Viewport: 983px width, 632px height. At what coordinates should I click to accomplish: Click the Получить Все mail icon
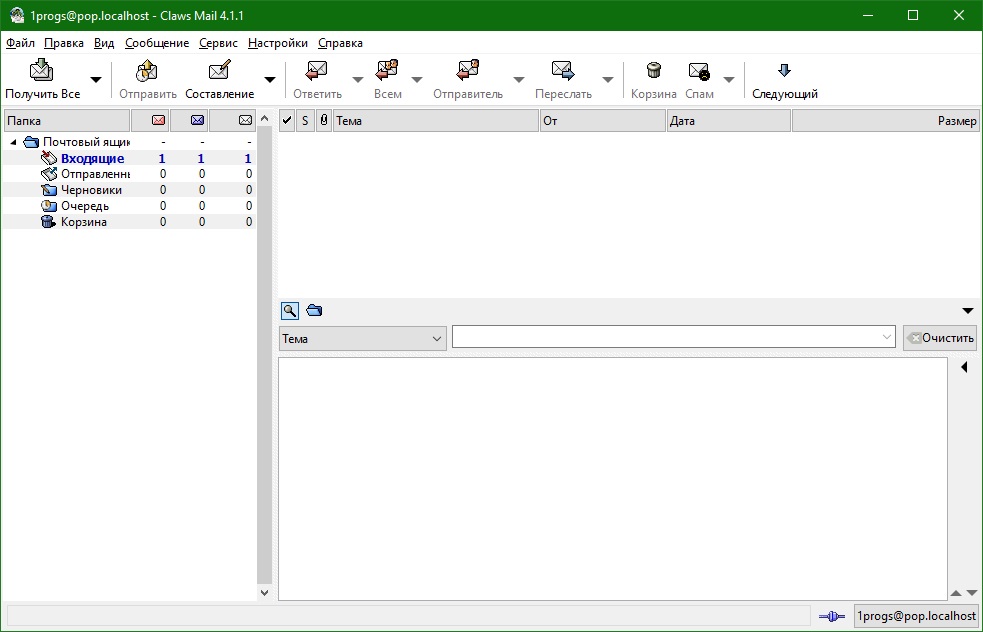click(x=42, y=71)
